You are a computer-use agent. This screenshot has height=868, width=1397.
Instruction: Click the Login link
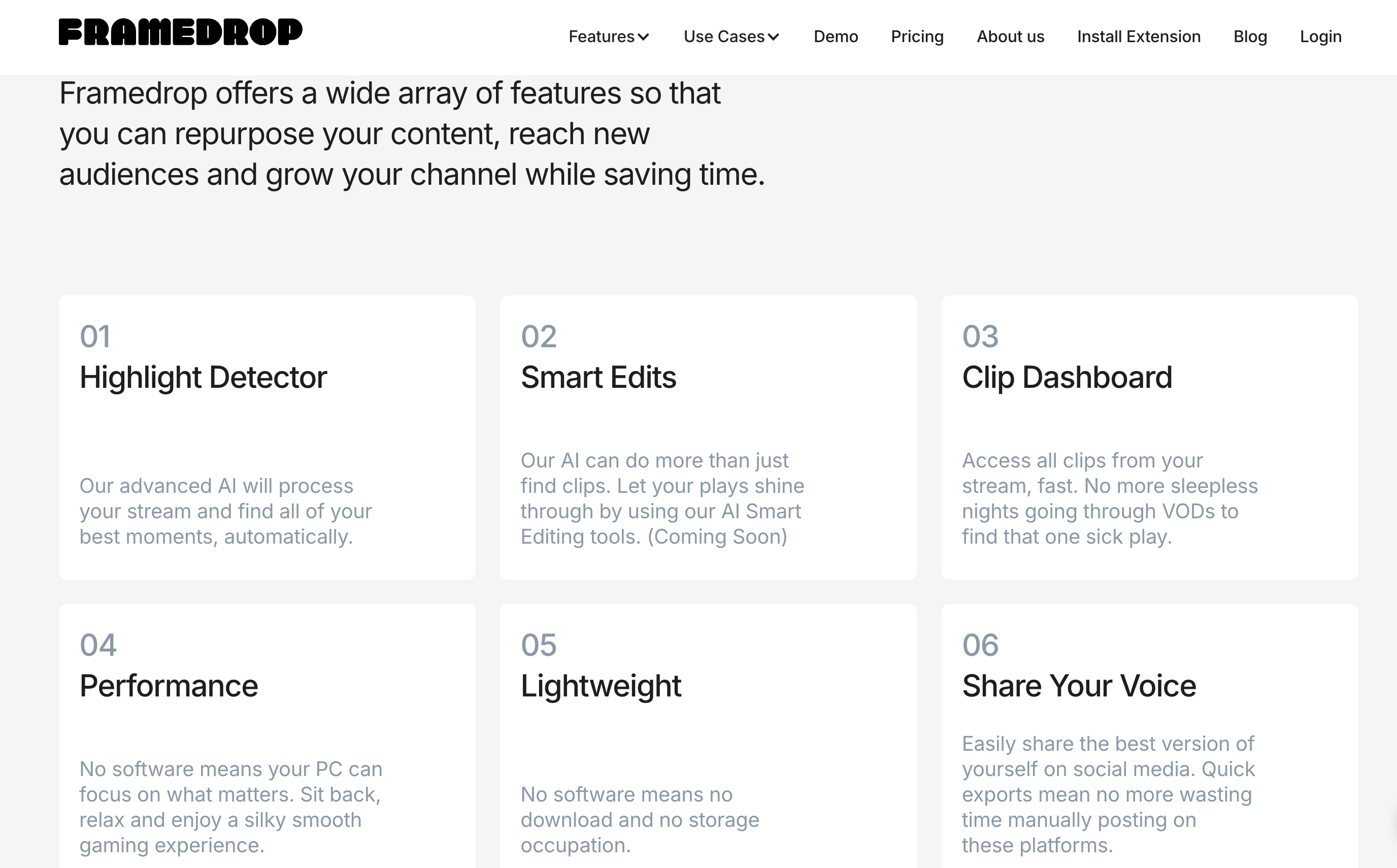1321,37
